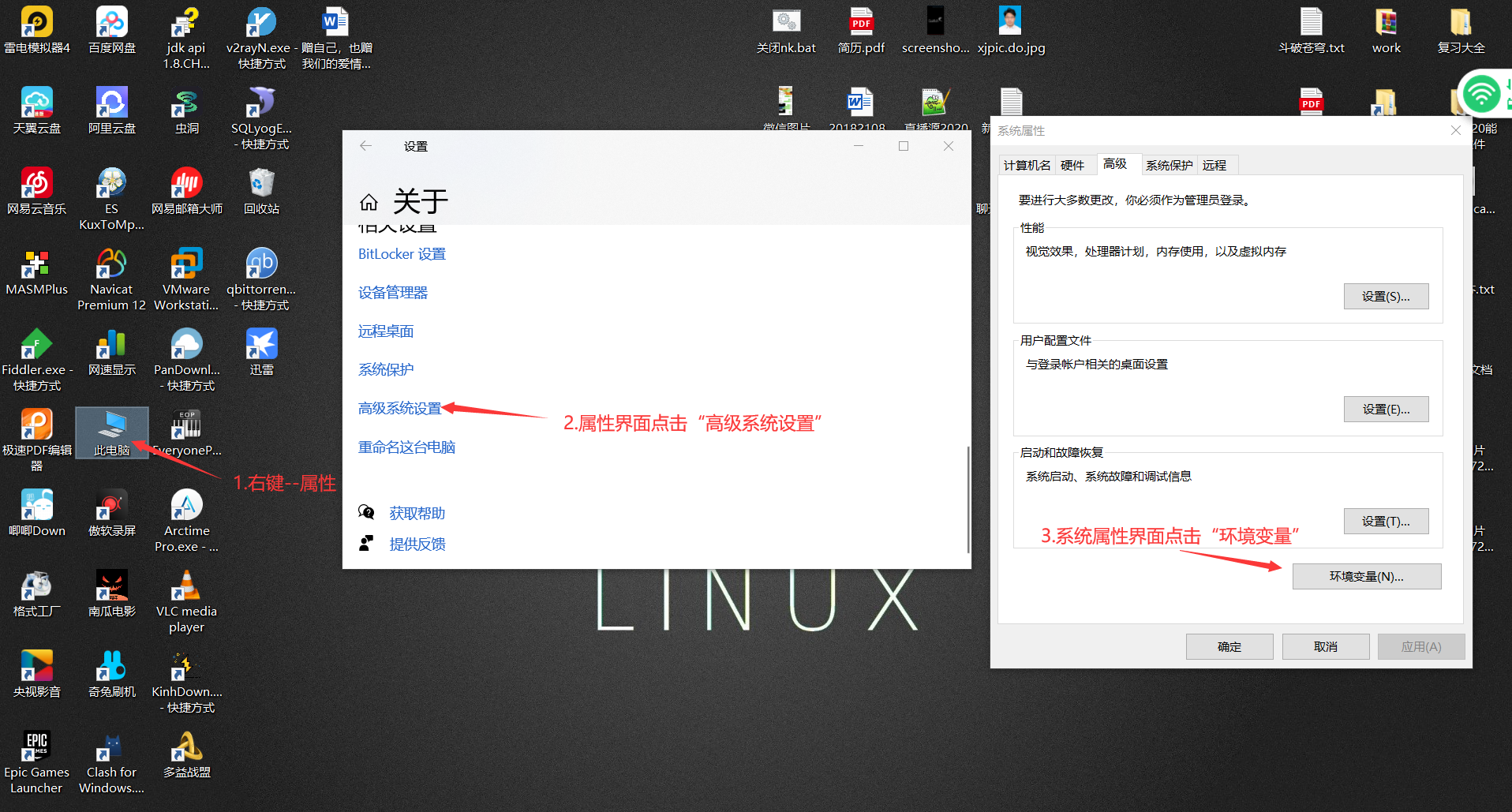Click the 远程桌面 link
1512x812 pixels.
click(x=386, y=331)
